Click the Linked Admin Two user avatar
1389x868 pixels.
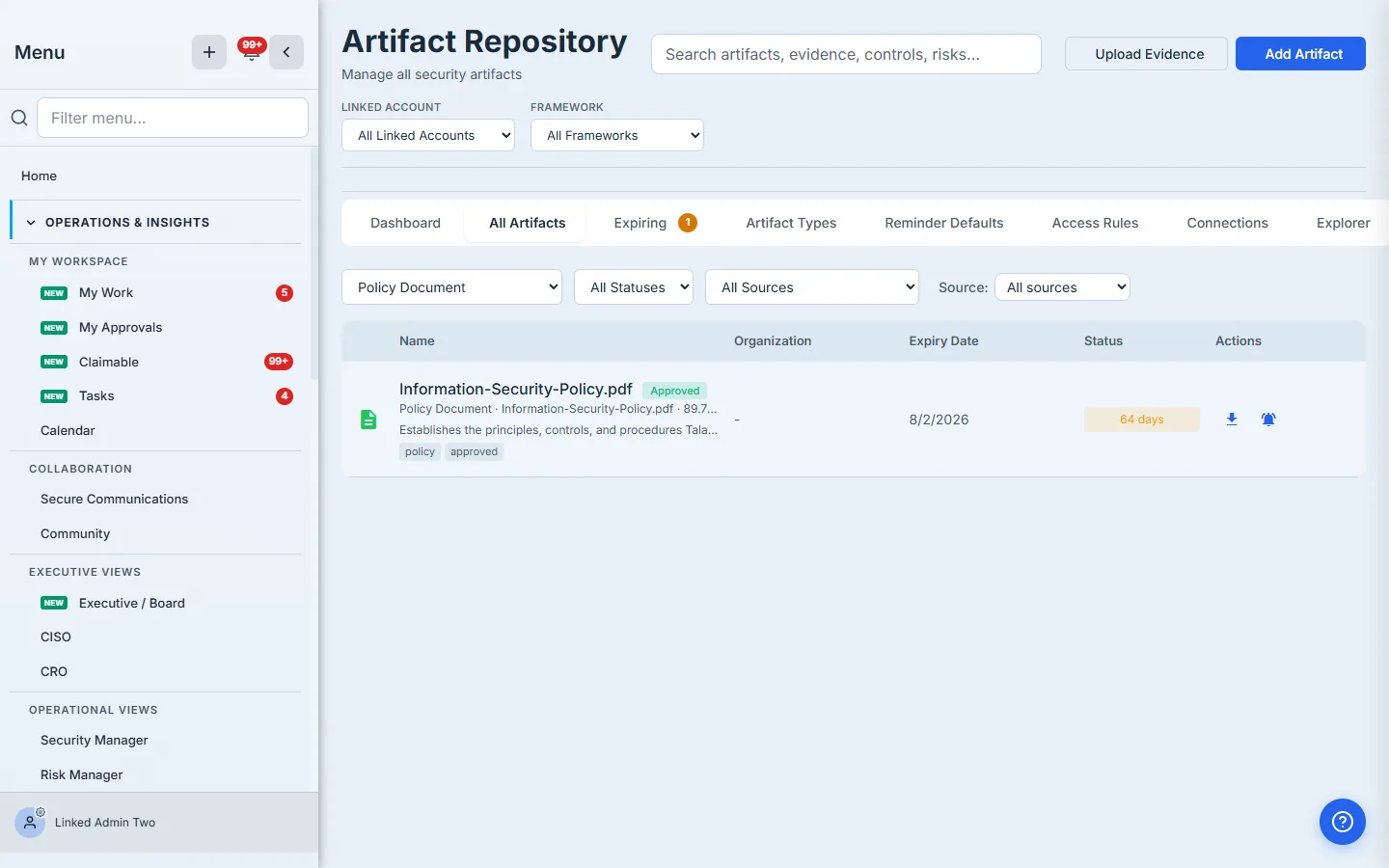(30, 823)
